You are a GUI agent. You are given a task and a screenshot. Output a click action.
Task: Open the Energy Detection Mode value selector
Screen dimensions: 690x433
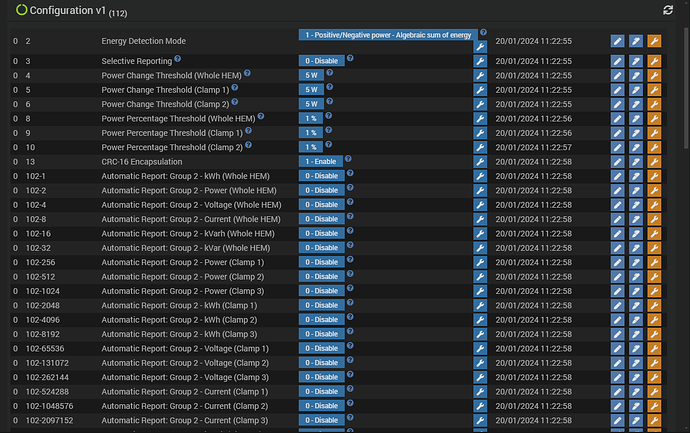pos(387,34)
